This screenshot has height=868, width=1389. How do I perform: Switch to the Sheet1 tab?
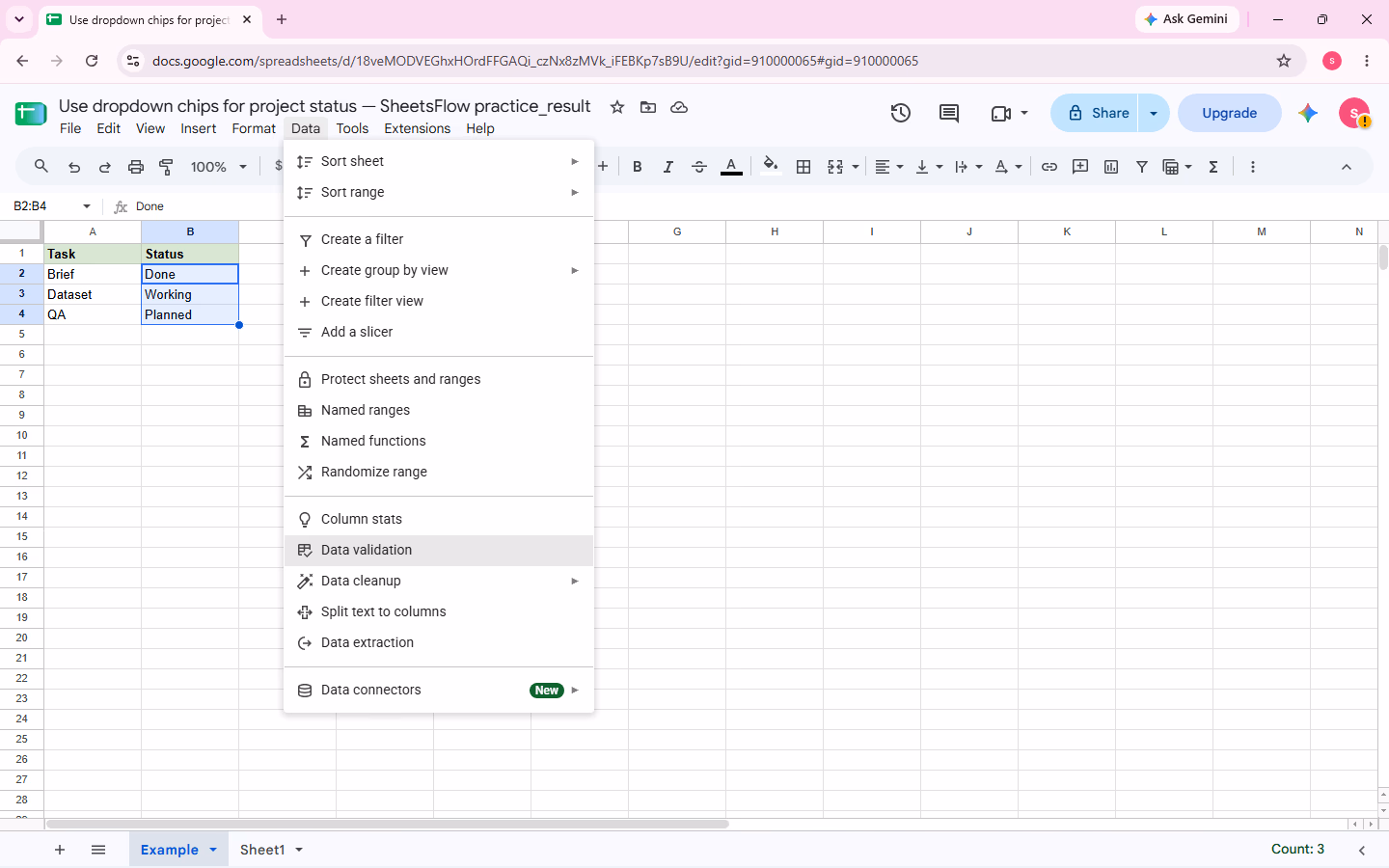tap(262, 850)
